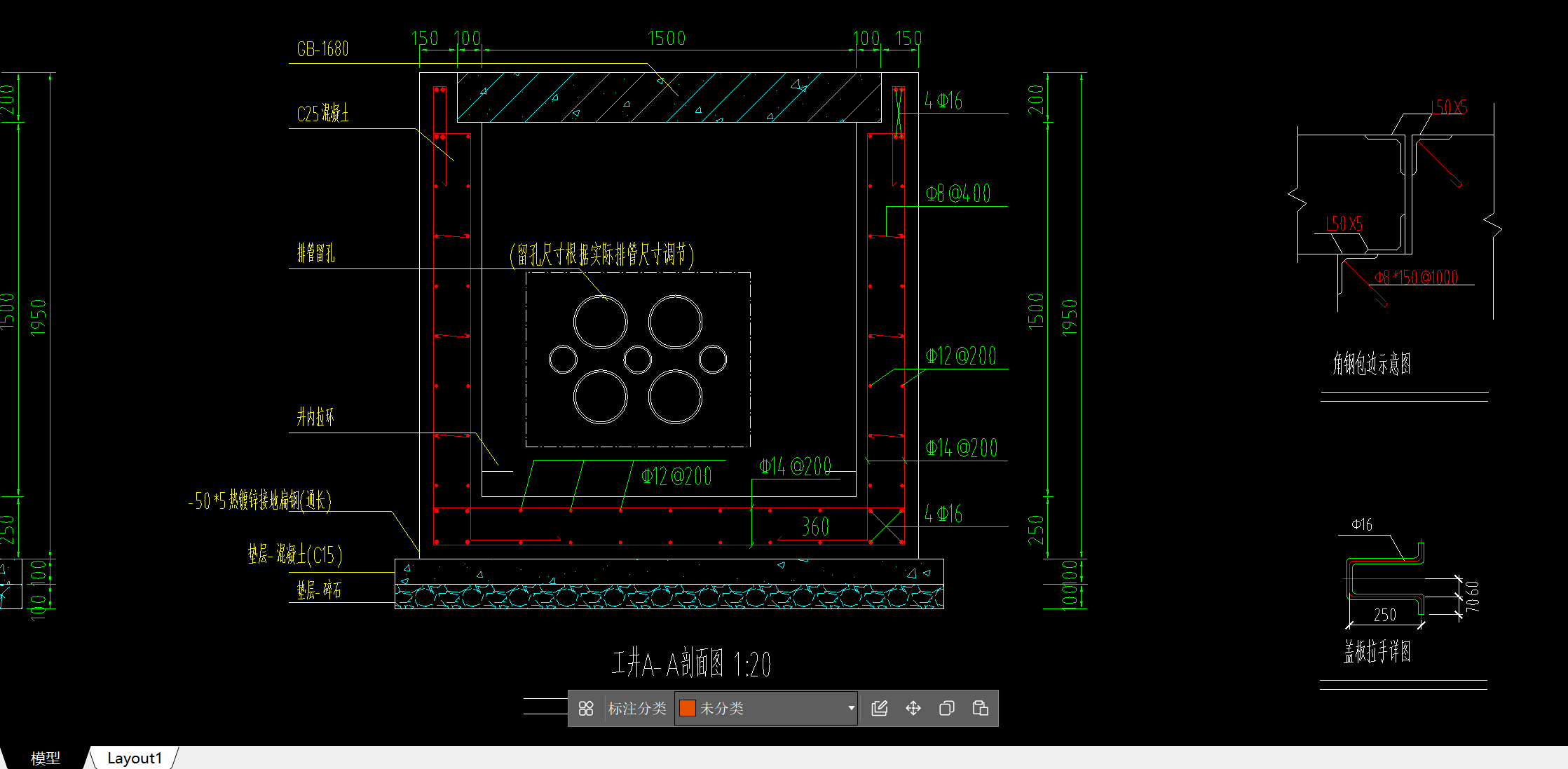Select the 垫层-碎石 annotation label
Screen dimensions: 1568x769
click(319, 590)
